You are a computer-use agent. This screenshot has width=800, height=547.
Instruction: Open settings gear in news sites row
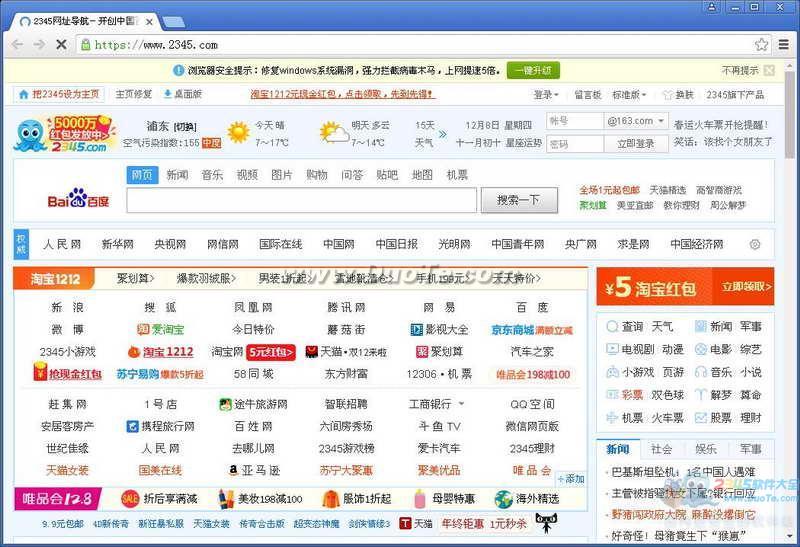click(755, 244)
